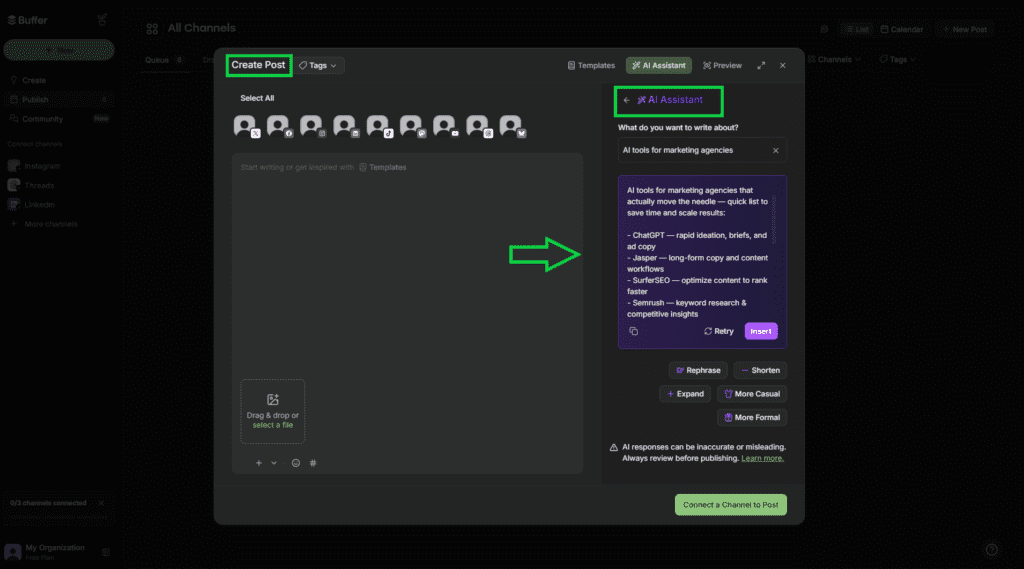This screenshot has height=569, width=1024.
Task: Go back from the AI Assistant panel
Action: pos(626,100)
